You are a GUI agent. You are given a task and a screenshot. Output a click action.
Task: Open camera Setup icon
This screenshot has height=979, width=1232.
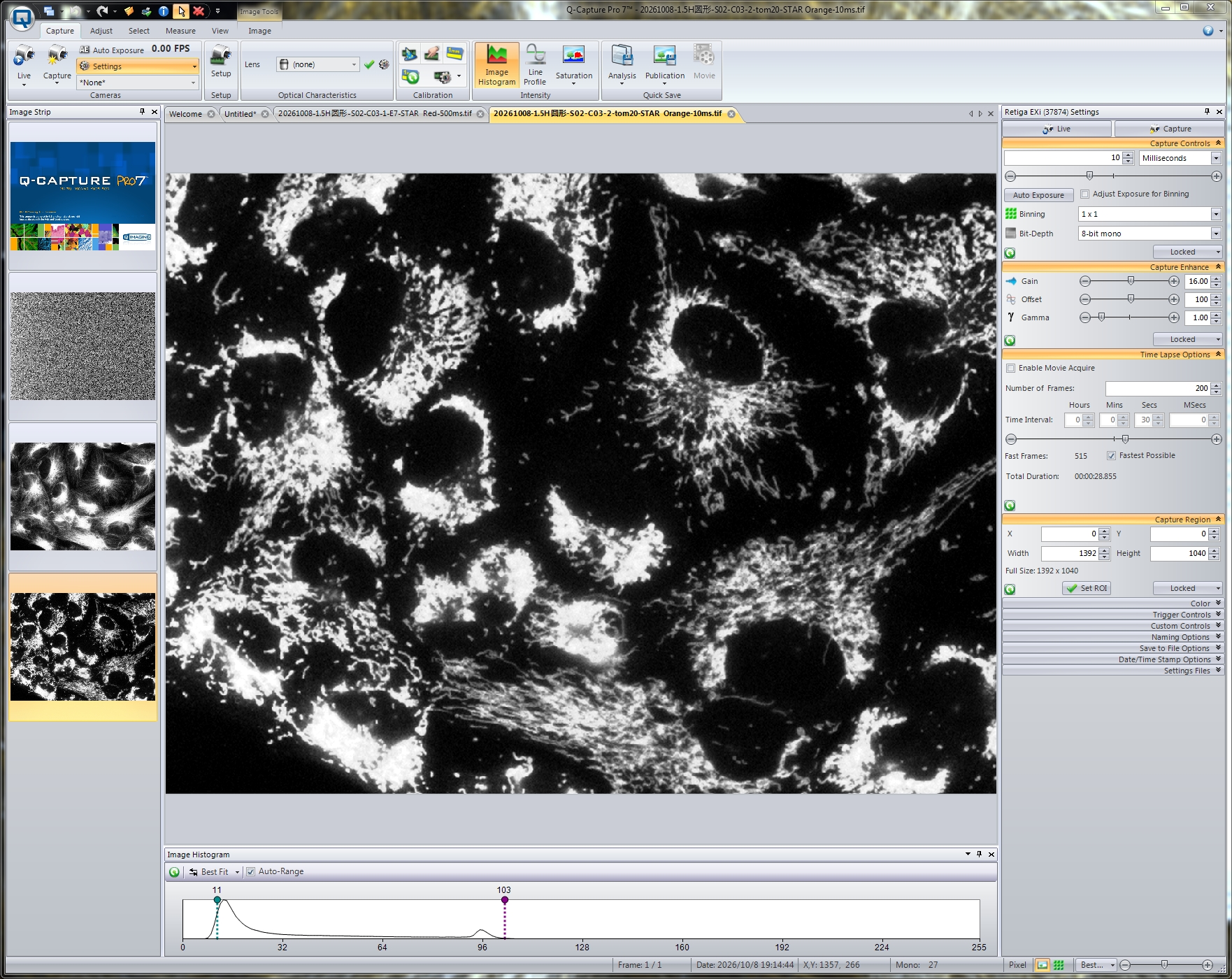coord(221,62)
